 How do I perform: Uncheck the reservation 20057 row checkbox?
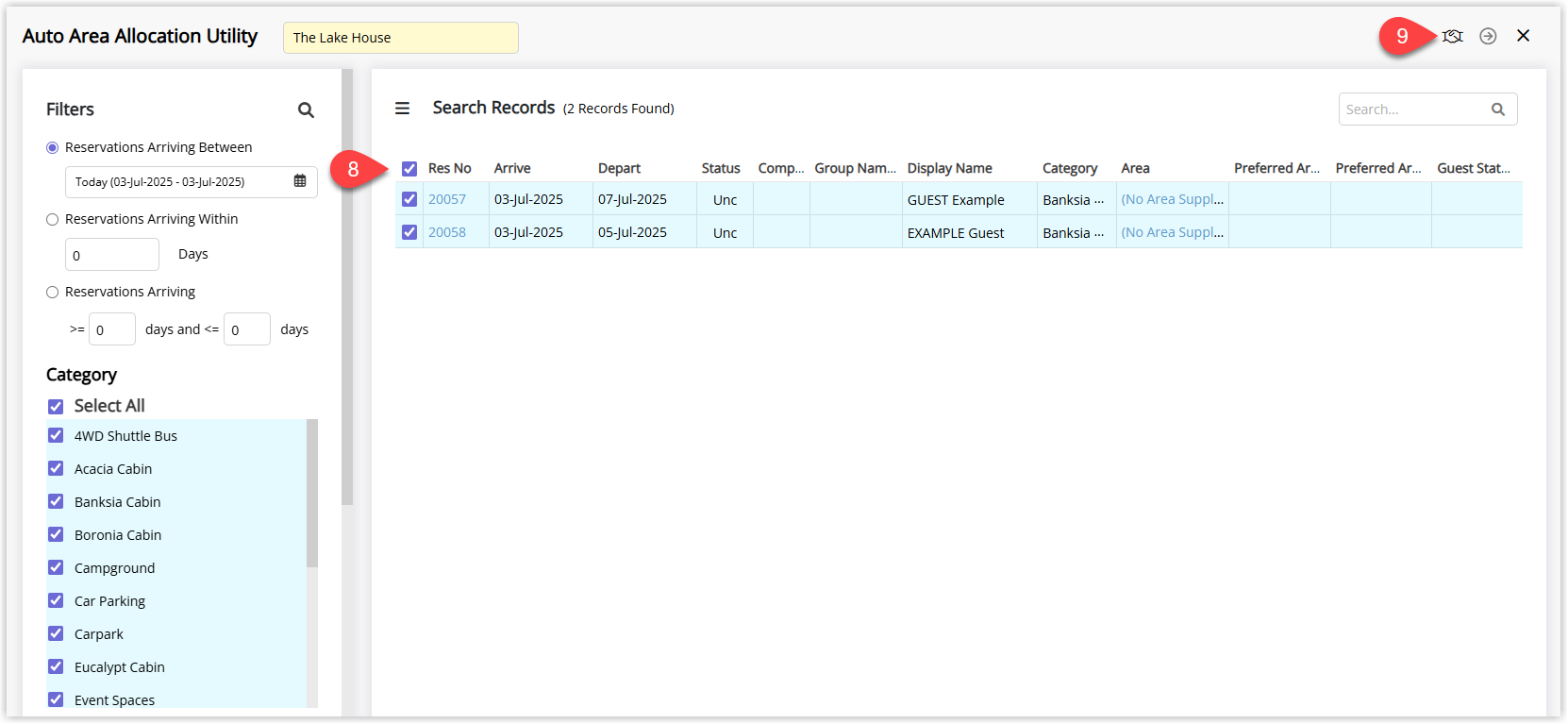pos(409,199)
